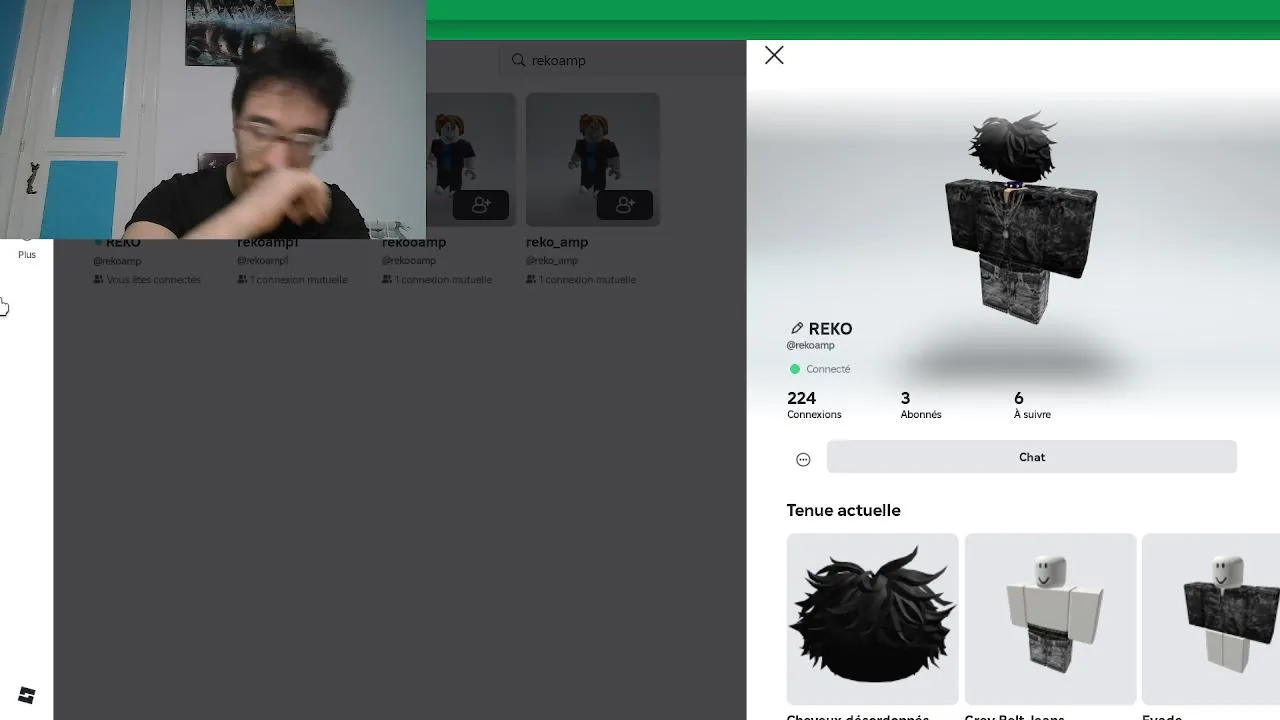Click '1 connexion mutuelle' under reko_amp
Screen dimensions: 1280x720
(x=581, y=280)
